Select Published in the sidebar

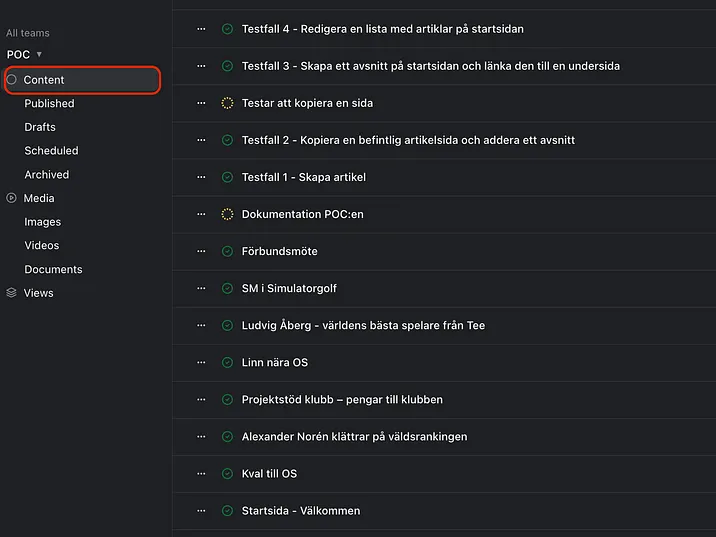click(49, 103)
